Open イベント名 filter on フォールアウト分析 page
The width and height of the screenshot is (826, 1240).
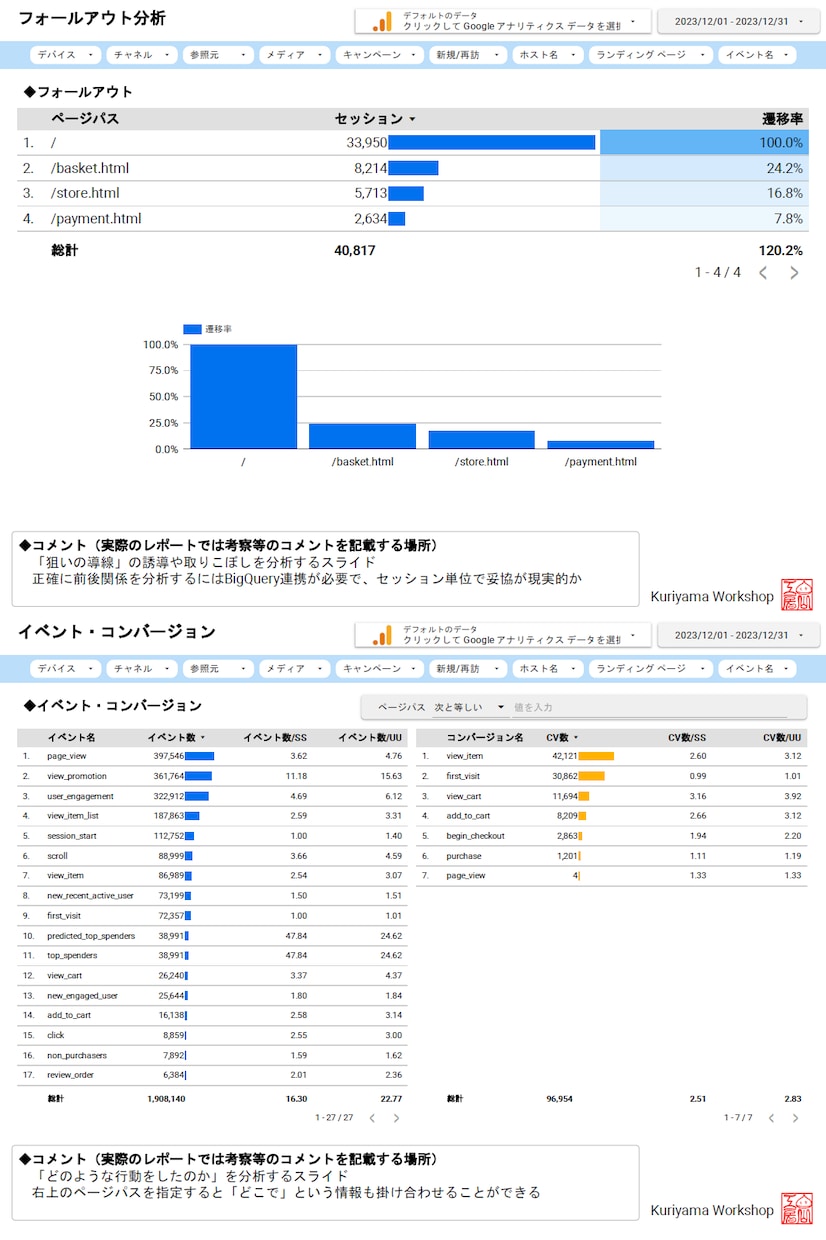[x=757, y=55]
